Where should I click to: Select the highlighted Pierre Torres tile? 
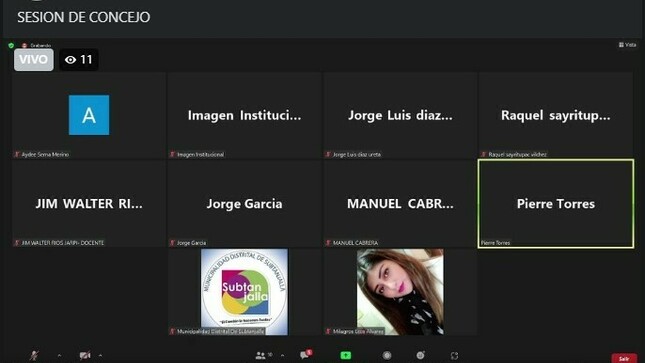[x=556, y=204]
